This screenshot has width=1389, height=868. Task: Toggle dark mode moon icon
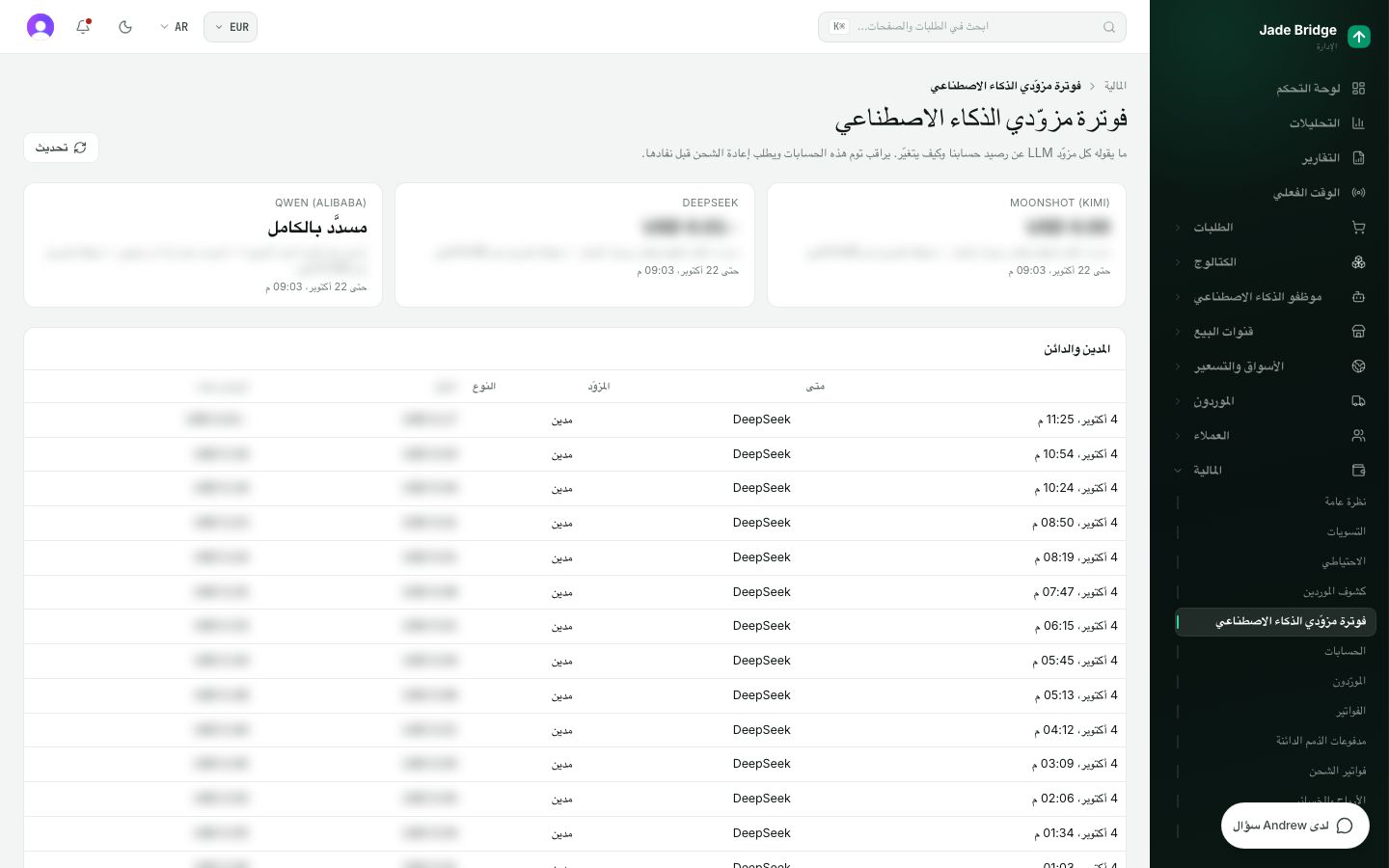pyautogui.click(x=125, y=27)
